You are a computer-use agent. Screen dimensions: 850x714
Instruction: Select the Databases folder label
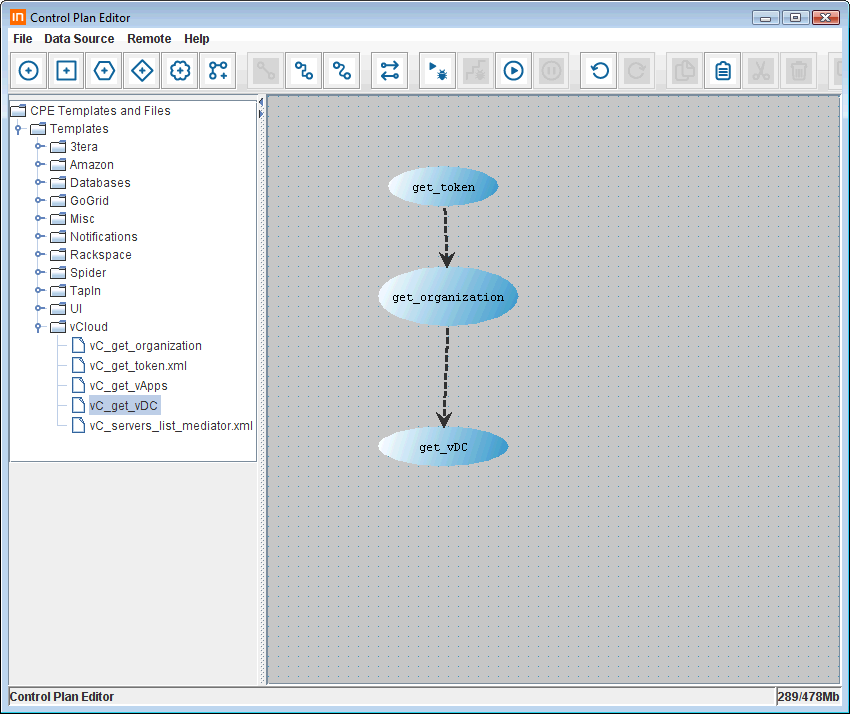coord(100,182)
